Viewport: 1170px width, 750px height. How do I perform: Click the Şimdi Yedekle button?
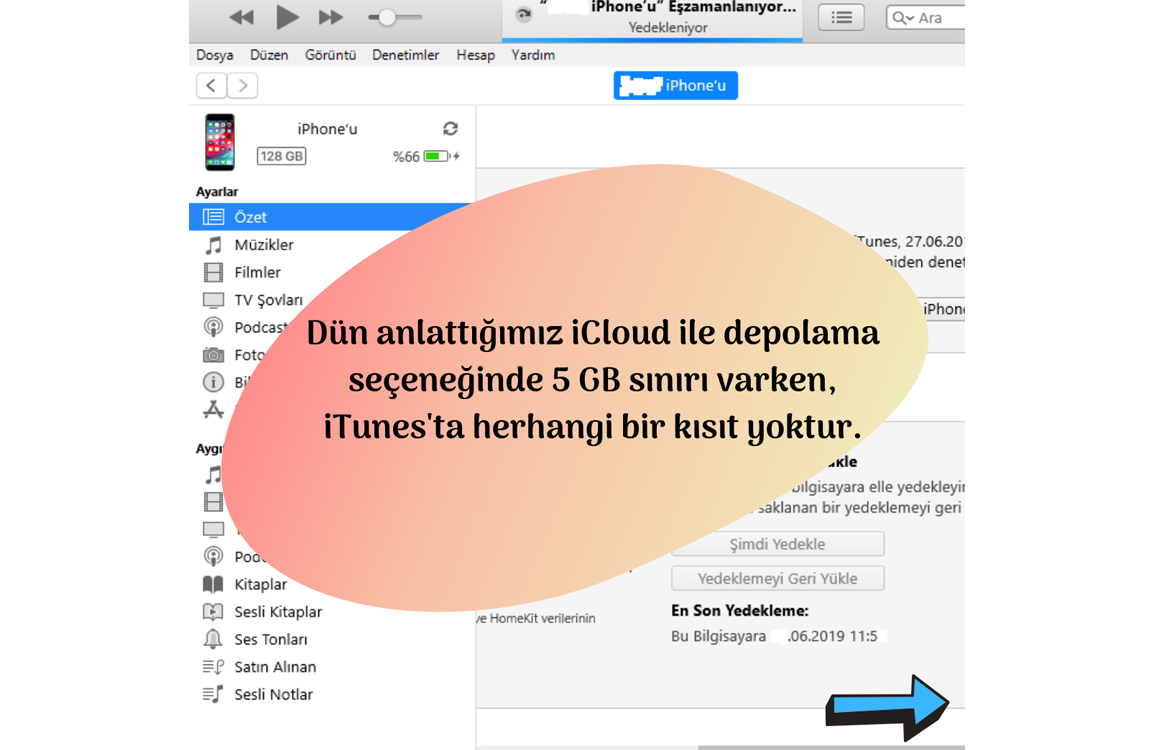coord(778,544)
